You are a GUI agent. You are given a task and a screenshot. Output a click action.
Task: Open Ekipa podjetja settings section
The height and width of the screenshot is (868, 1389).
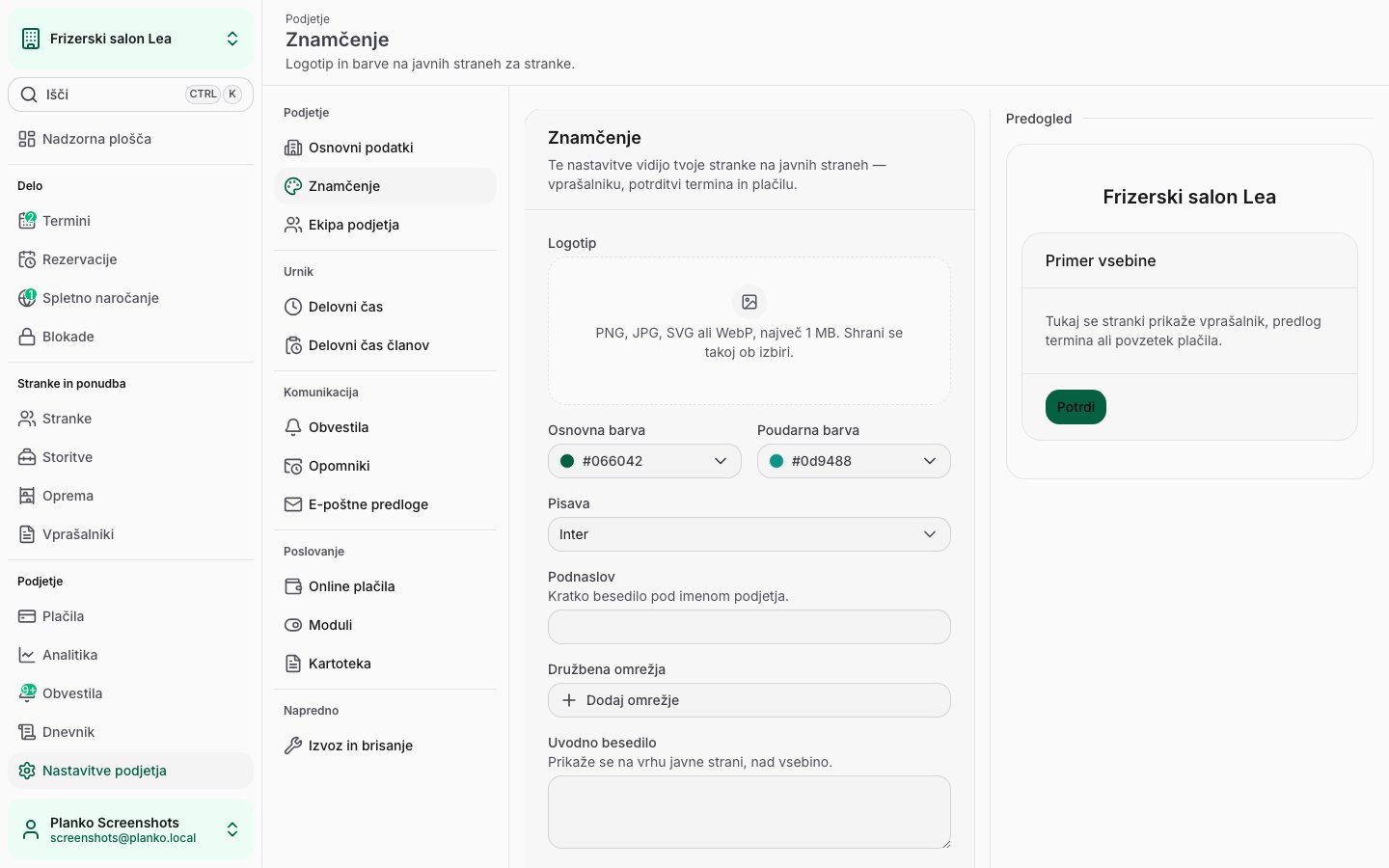point(385,225)
